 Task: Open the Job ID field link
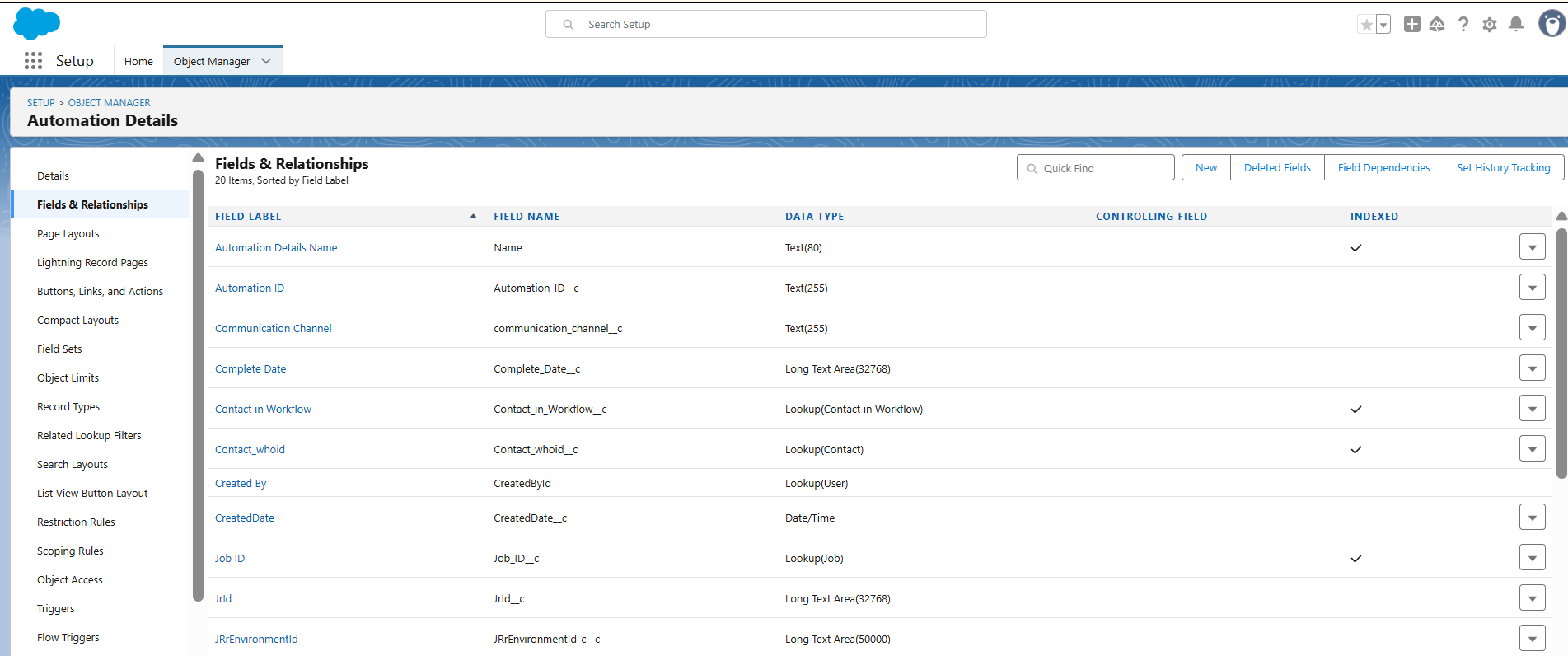(230, 558)
